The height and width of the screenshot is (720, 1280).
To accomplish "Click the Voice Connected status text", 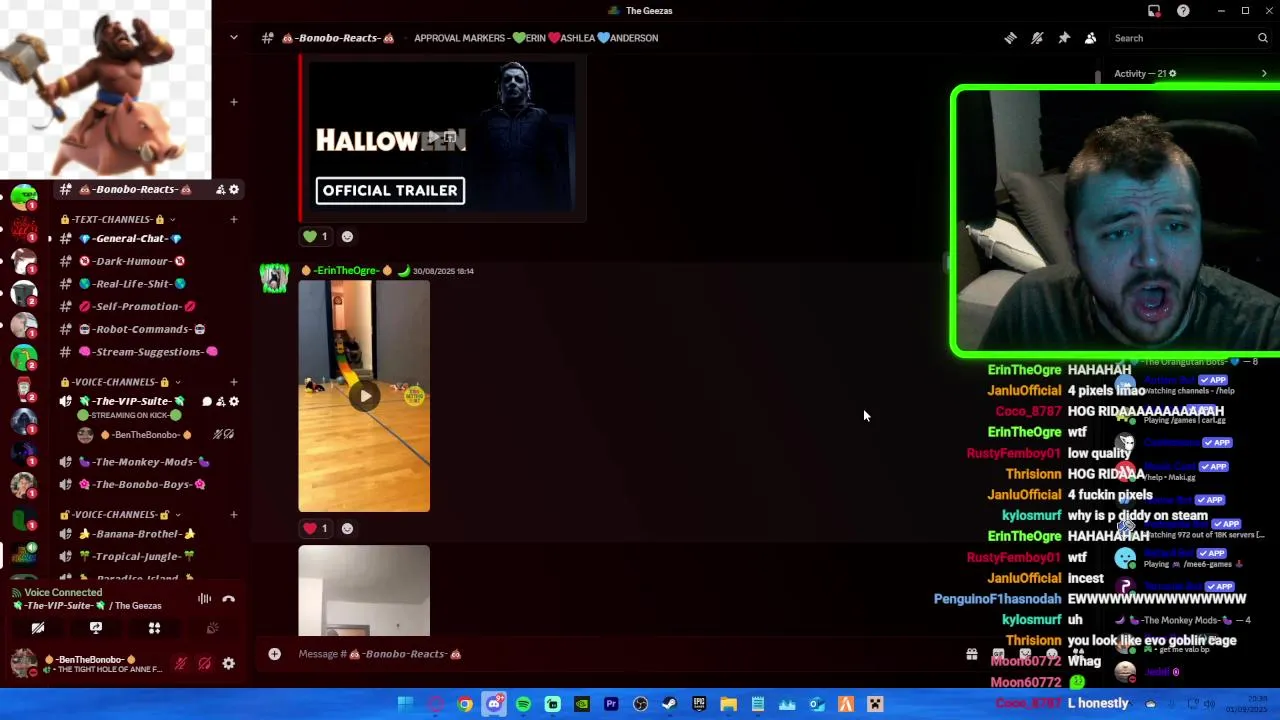I will 63,593.
